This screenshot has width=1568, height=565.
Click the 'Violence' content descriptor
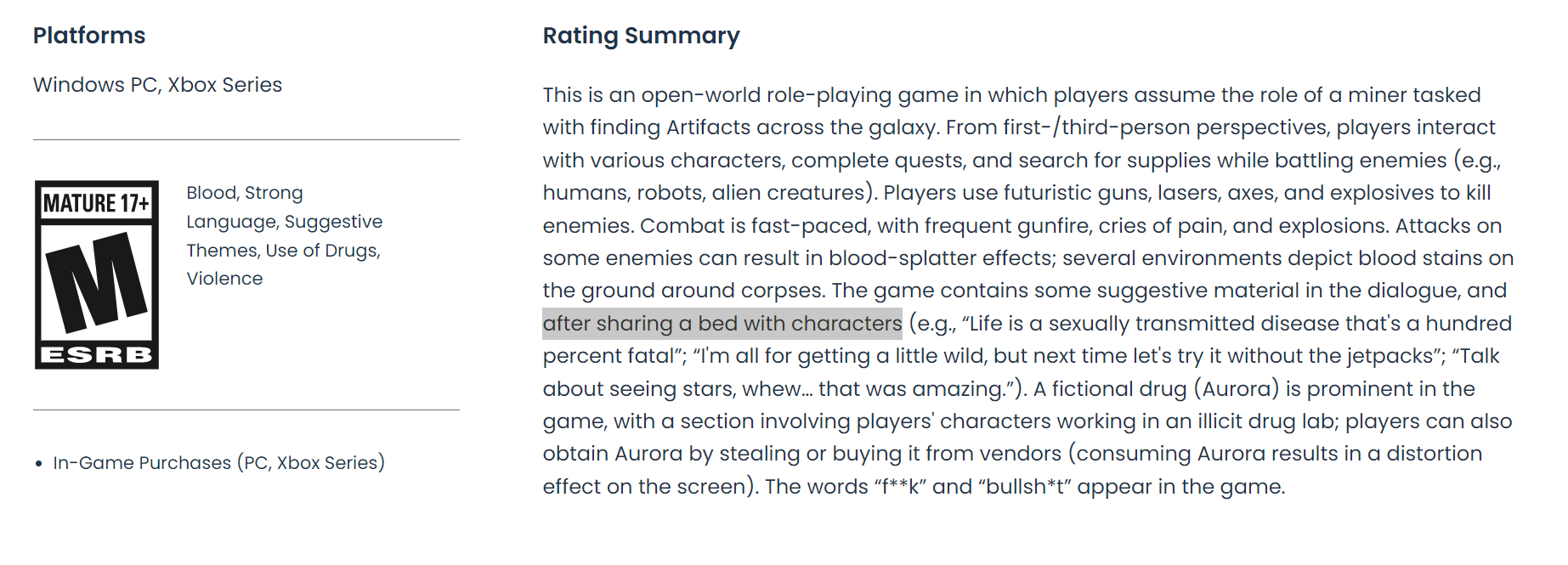pos(224,279)
